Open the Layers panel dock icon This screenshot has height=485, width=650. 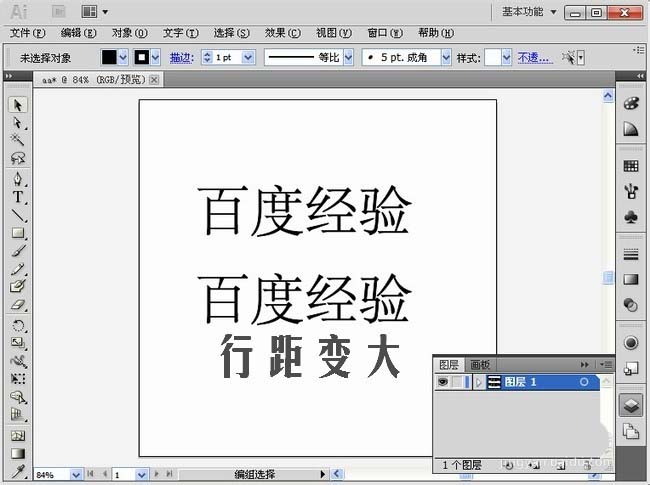click(631, 405)
